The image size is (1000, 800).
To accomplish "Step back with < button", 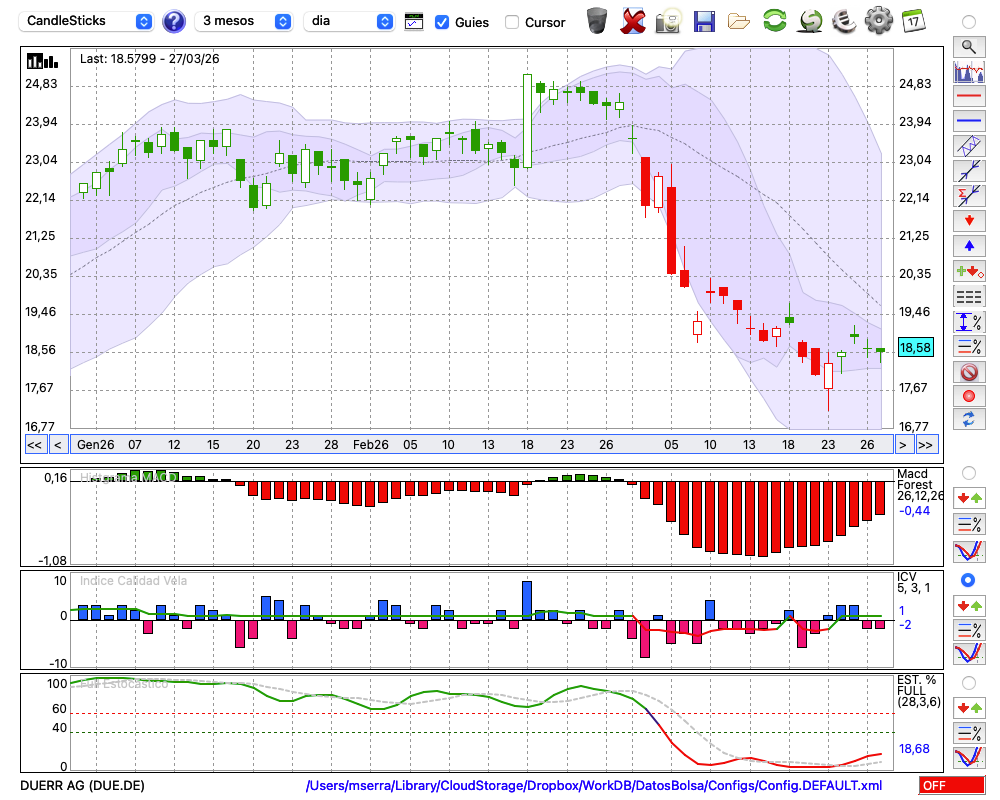I will click(x=57, y=445).
